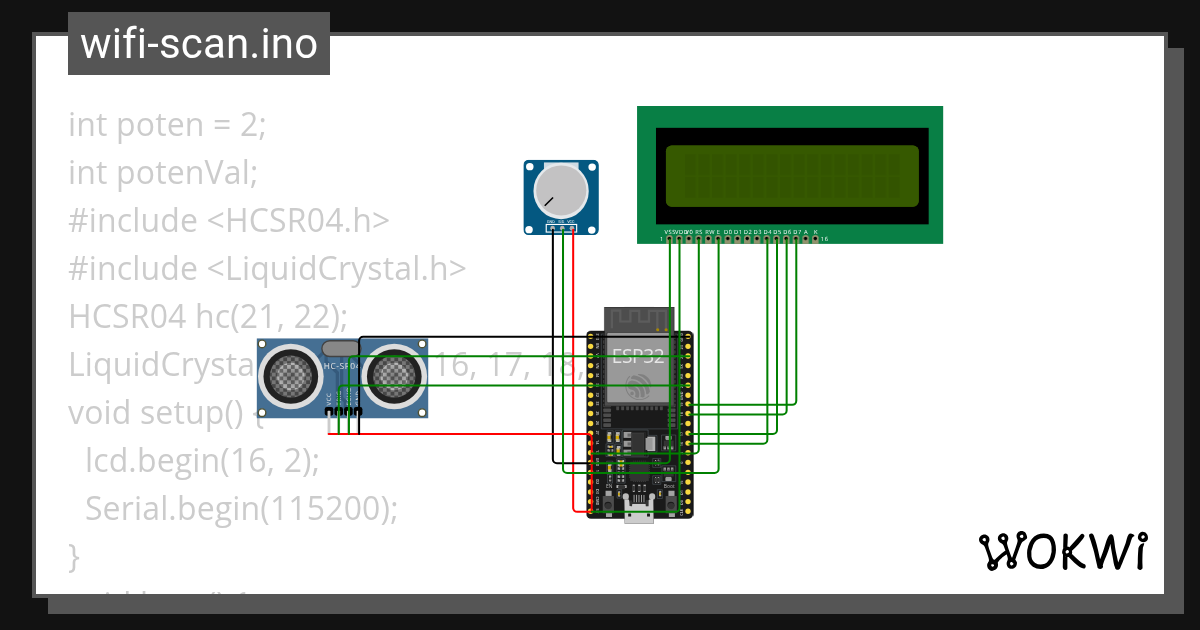Screen dimensions: 1200x630
Task: Click the VCC pin on HC-SR04 sensor
Action: pyautogui.click(x=330, y=411)
